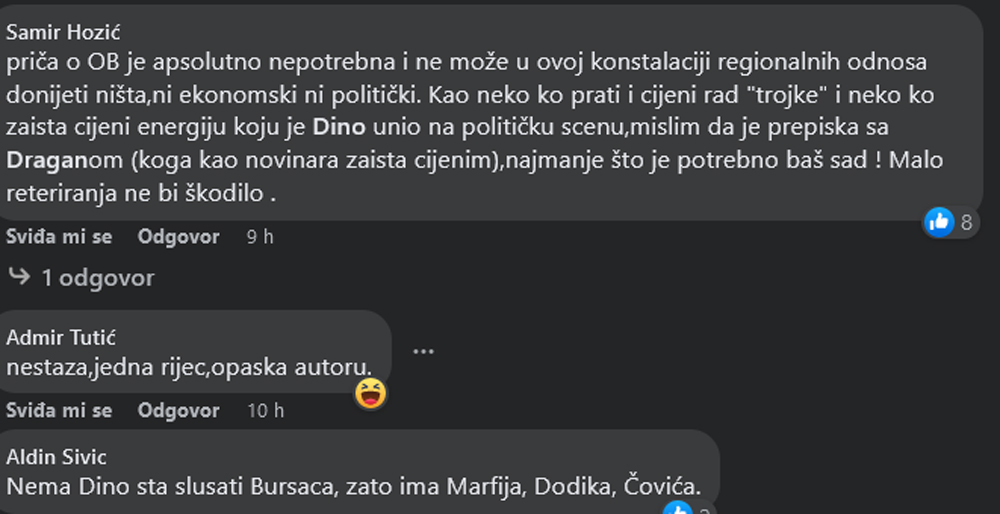Toggle 'Sviđa mi se' on Admir Tutić's comment
Screen dimensions: 1000x514
59,411
